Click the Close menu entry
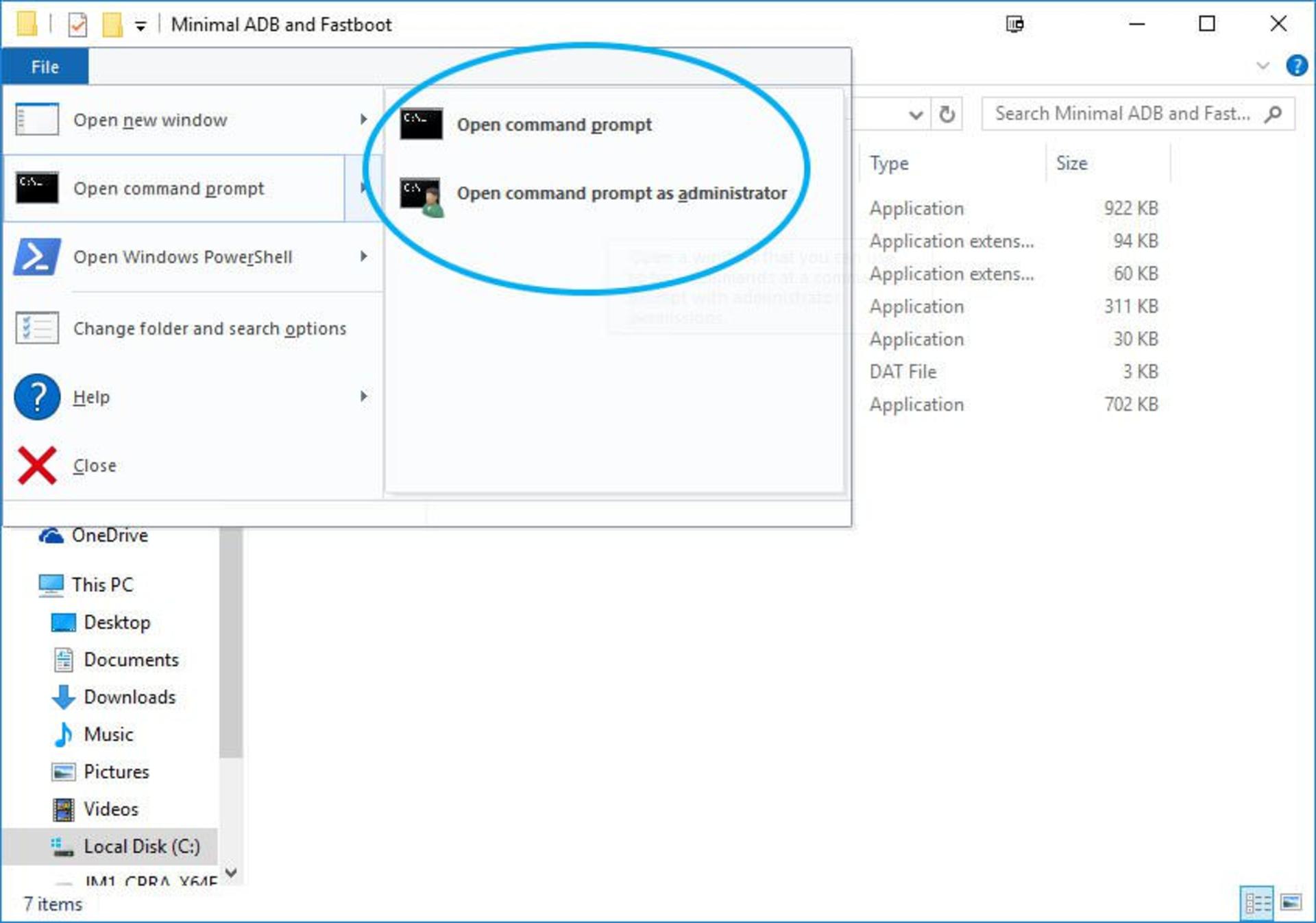This screenshot has height=923, width=1316. 192,466
